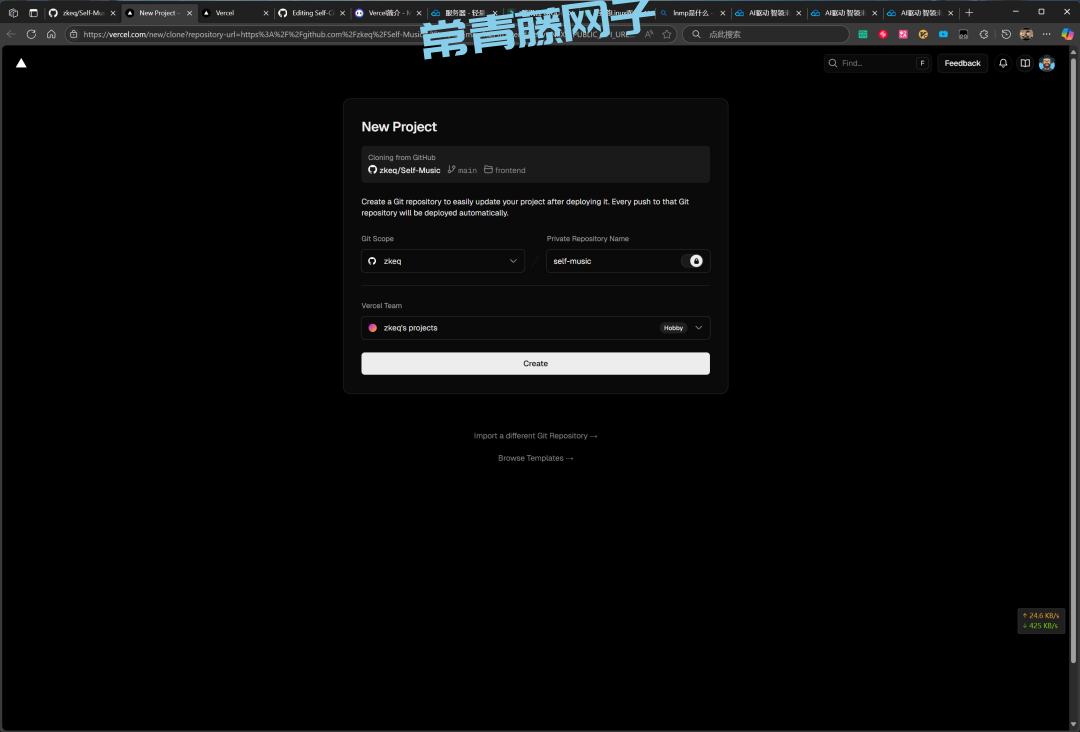
Task: Bookmark this page with the star icon
Action: tap(667, 34)
